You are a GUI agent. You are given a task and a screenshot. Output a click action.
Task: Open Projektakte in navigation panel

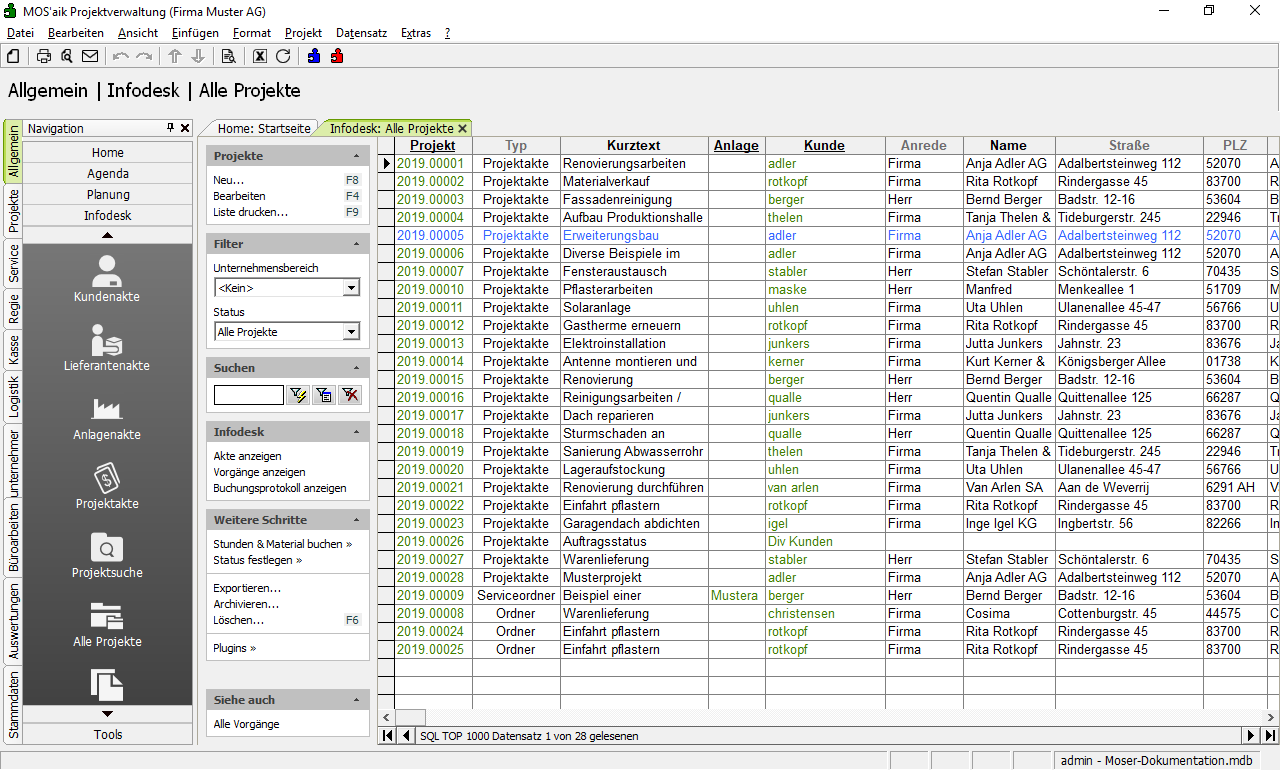(x=107, y=486)
